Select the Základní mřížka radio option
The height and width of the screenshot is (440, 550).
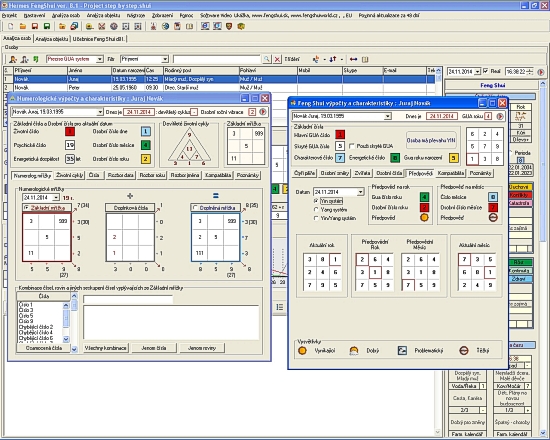pyautogui.click(x=26, y=208)
